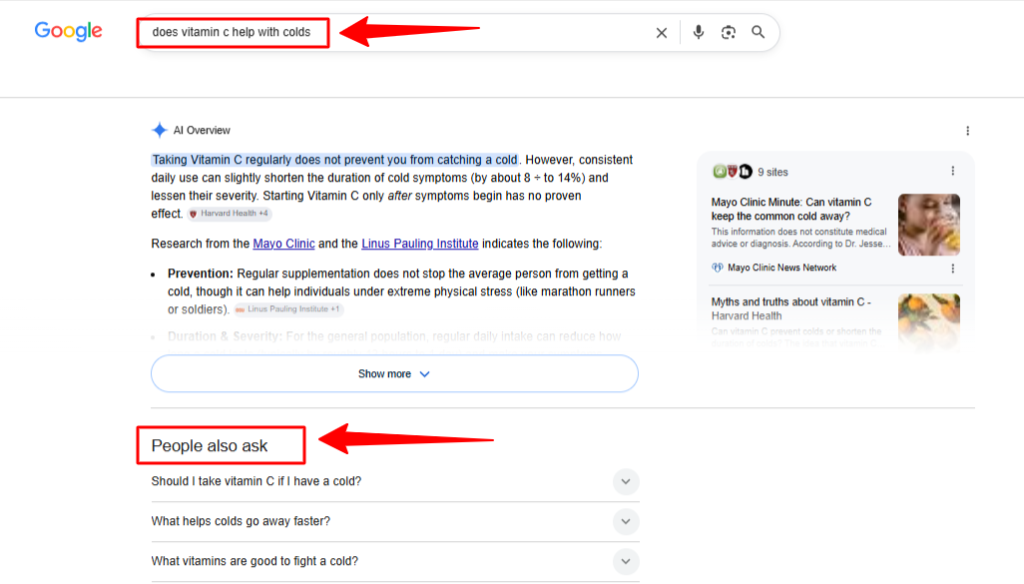
Task: Click Mayo Clinic News Network source icon
Action: [717, 268]
